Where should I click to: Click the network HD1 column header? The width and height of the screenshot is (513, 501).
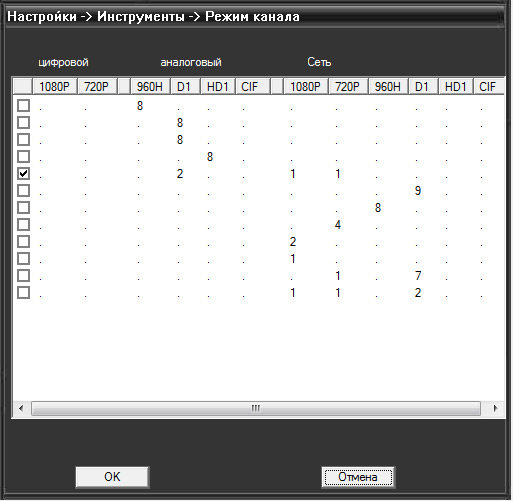tap(456, 87)
